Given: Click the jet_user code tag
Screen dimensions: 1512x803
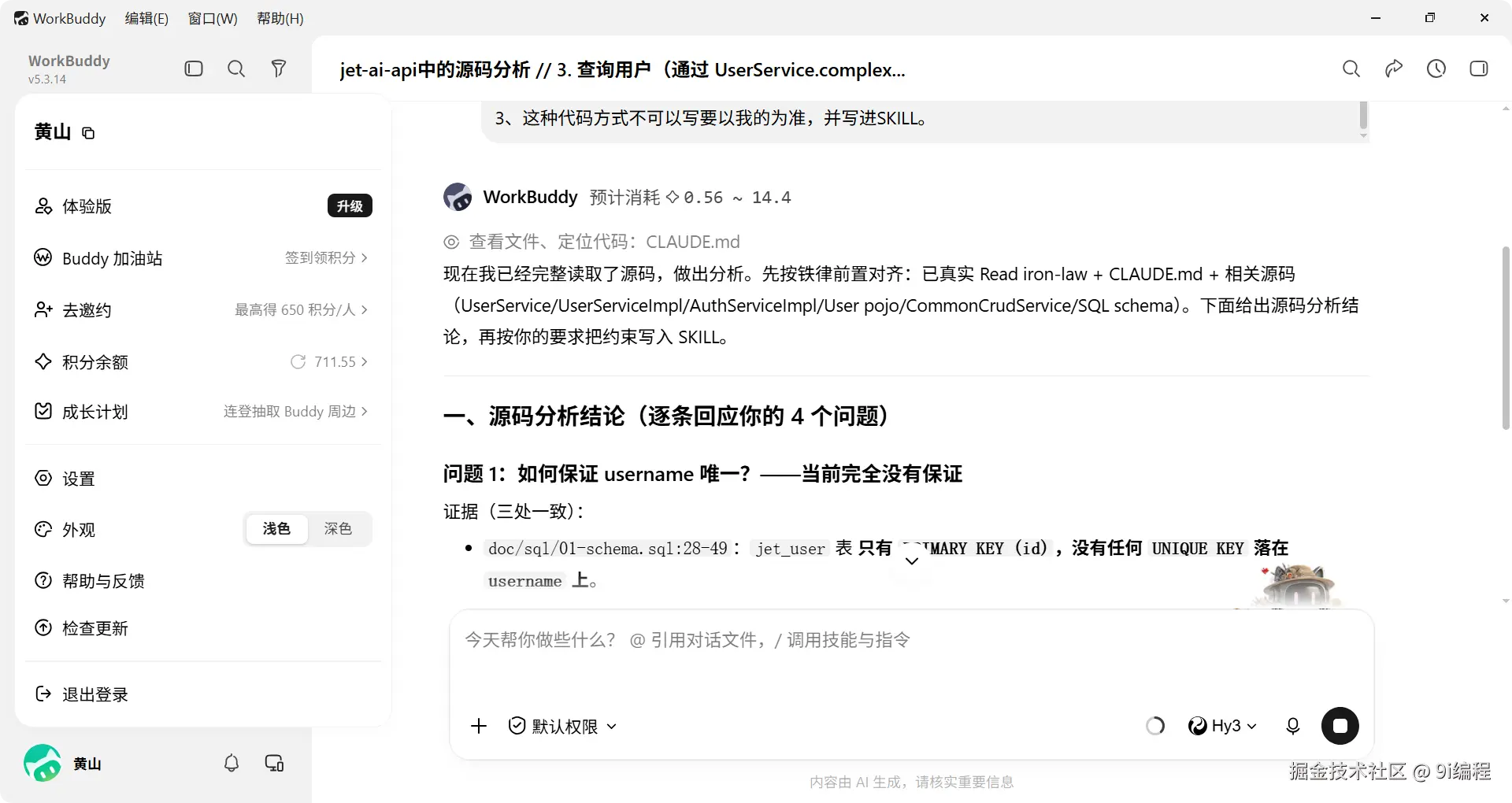Looking at the screenshot, I should 790,549.
